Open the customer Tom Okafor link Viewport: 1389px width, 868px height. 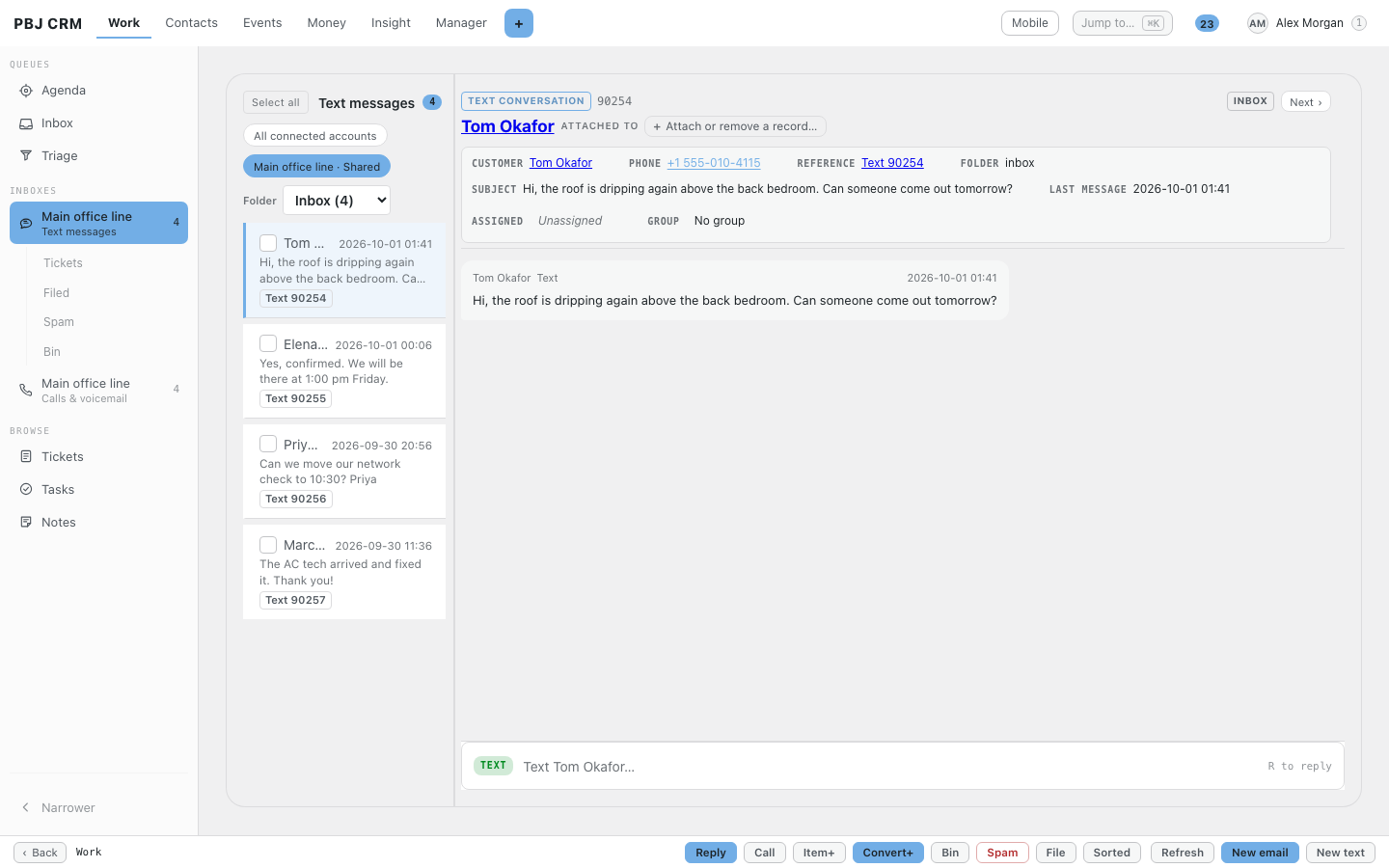[560, 163]
